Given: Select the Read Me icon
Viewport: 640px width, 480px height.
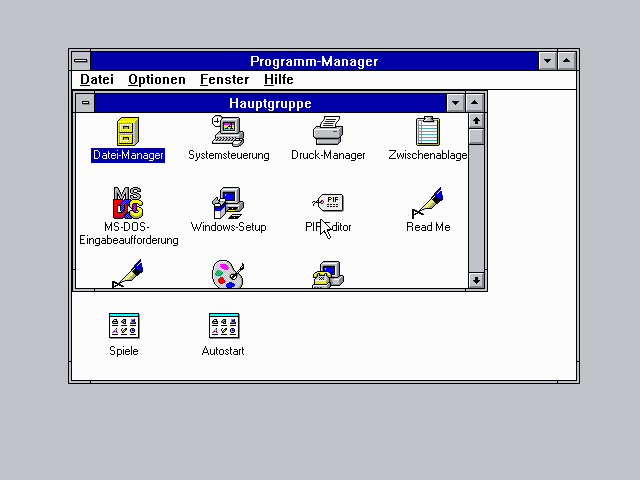Looking at the screenshot, I should pyautogui.click(x=428, y=204).
